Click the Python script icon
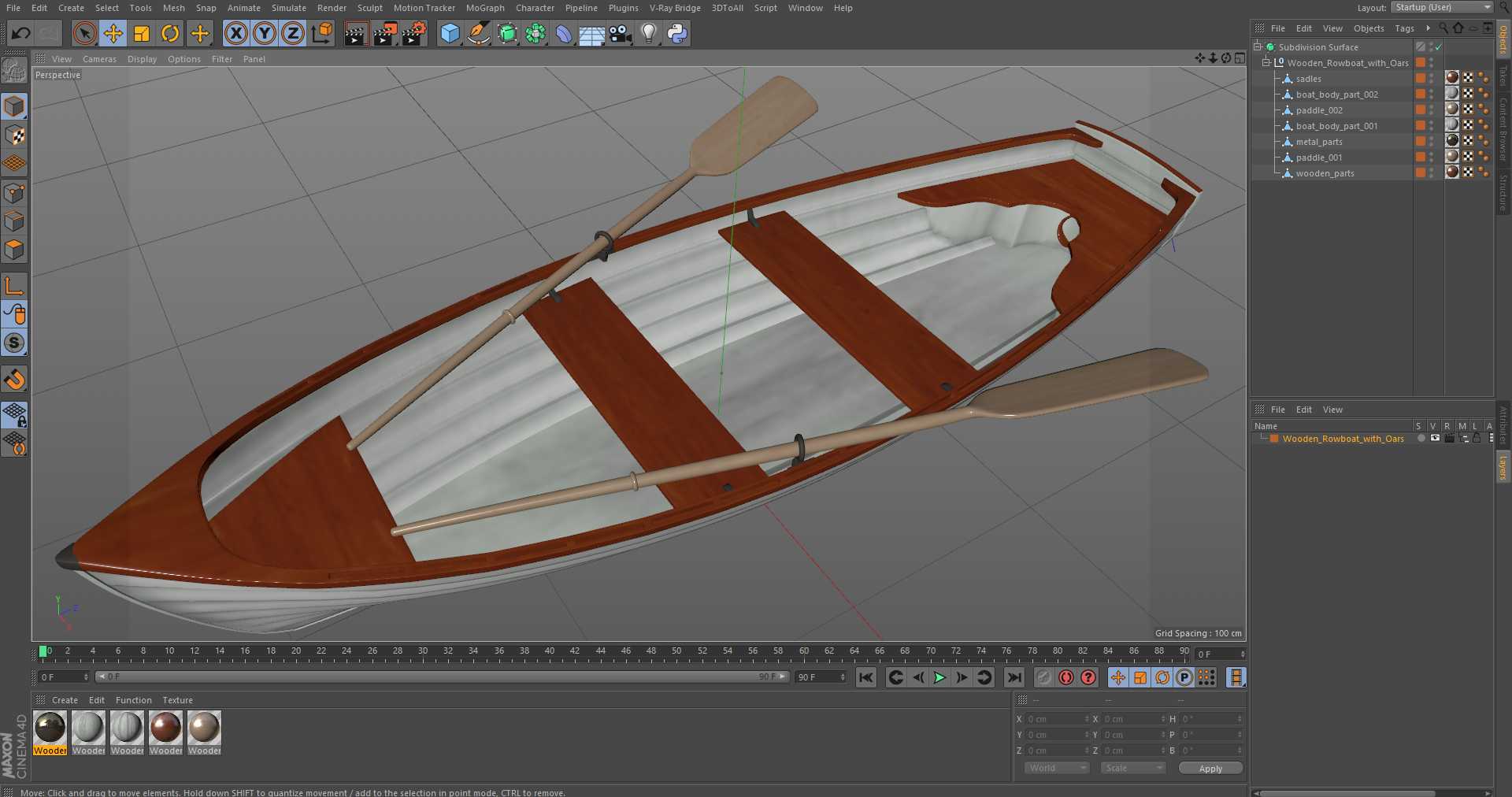This screenshot has height=797, width=1512. point(677,33)
